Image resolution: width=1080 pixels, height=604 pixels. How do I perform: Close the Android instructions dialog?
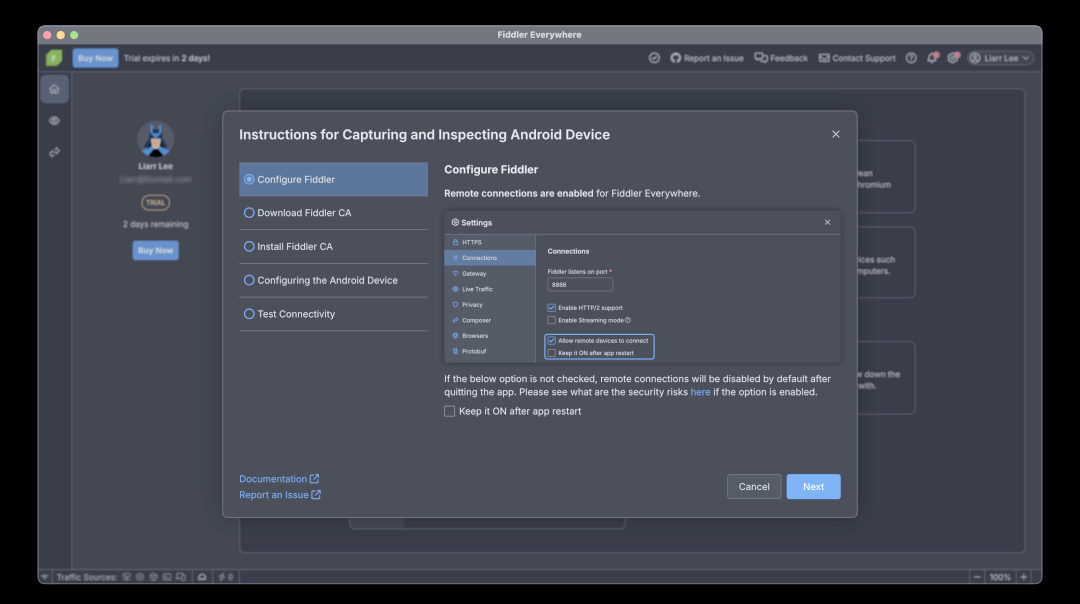click(836, 134)
